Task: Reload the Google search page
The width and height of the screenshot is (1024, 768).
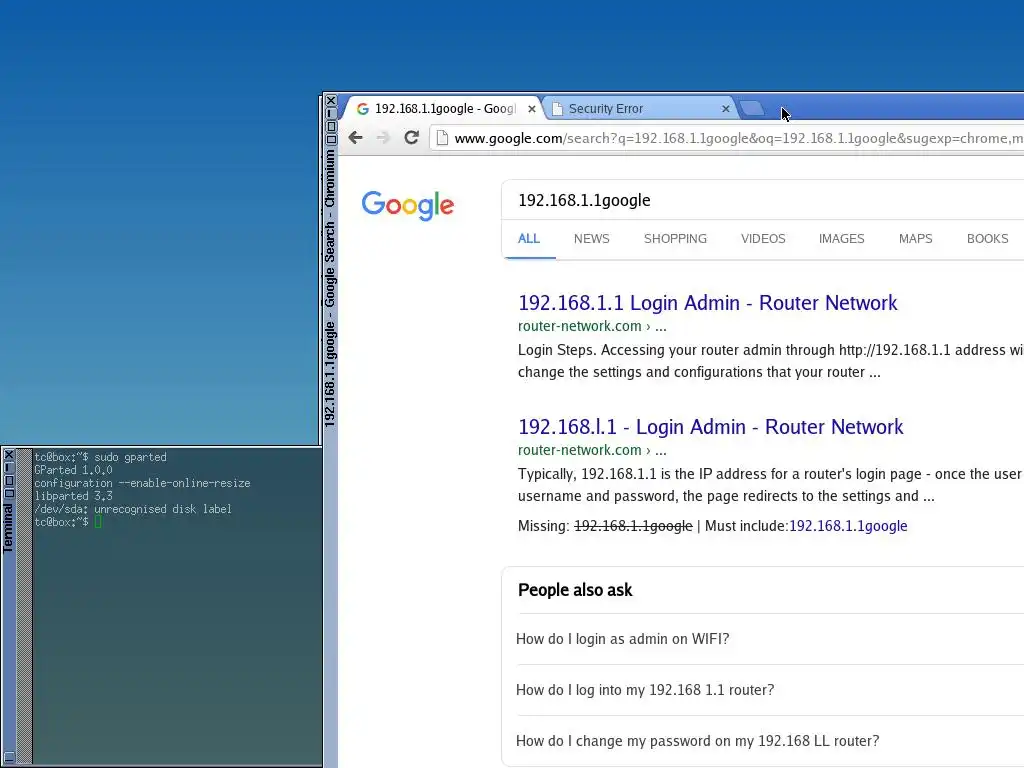Action: pos(411,138)
